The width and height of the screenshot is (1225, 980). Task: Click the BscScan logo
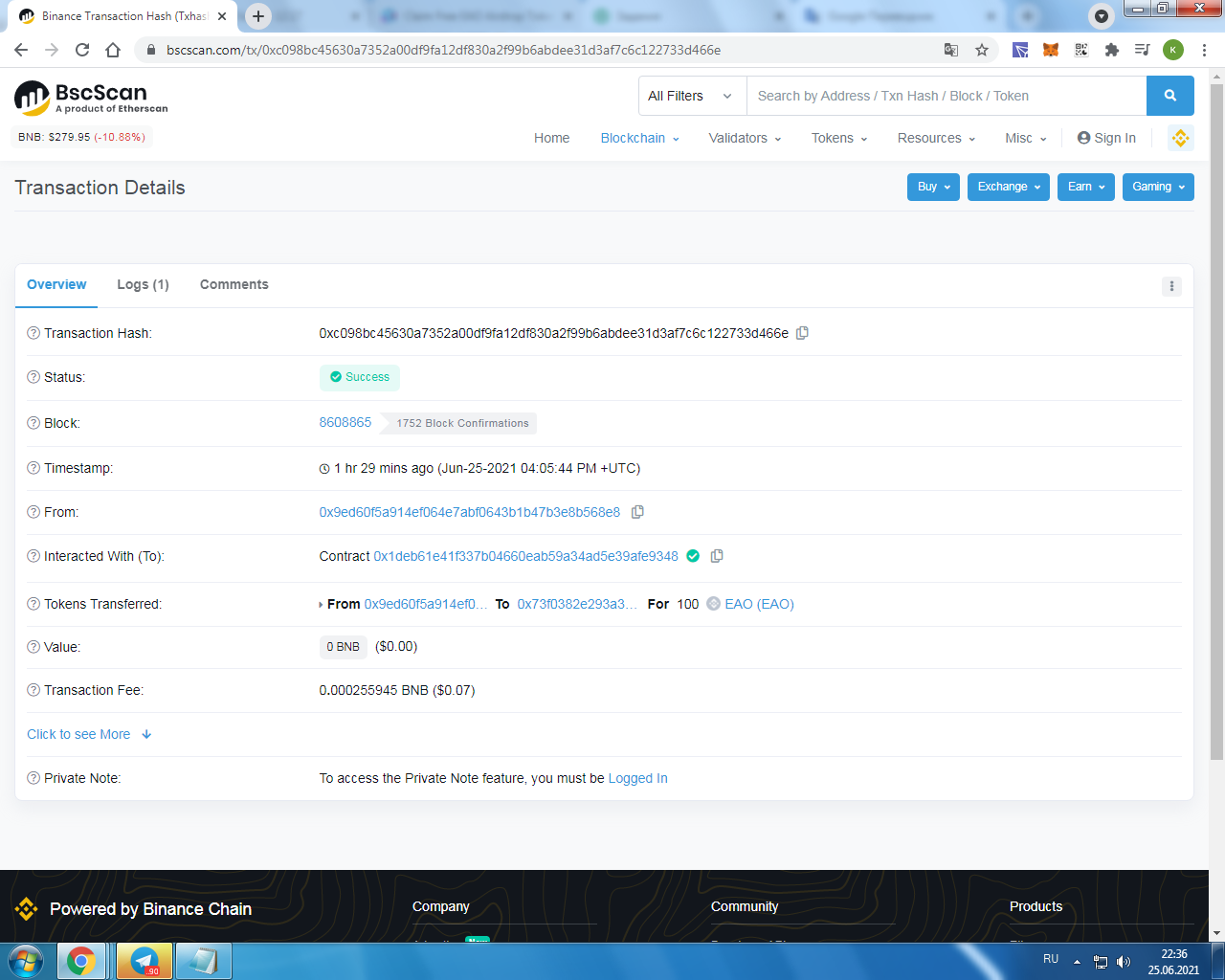tap(92, 98)
